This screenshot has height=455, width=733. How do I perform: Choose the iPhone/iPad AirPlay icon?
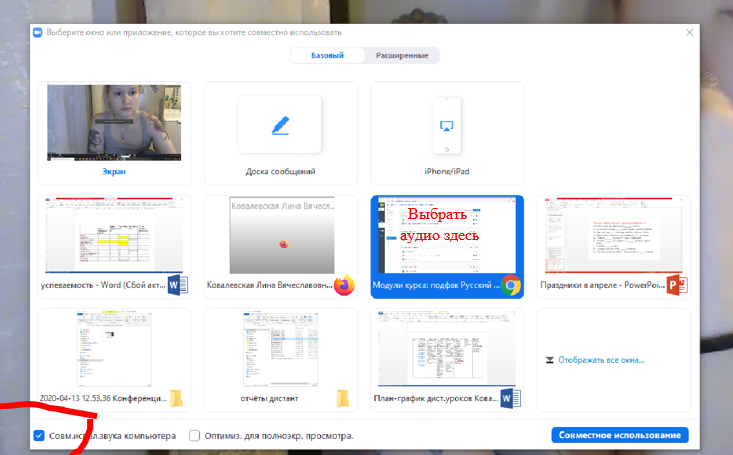coord(445,126)
